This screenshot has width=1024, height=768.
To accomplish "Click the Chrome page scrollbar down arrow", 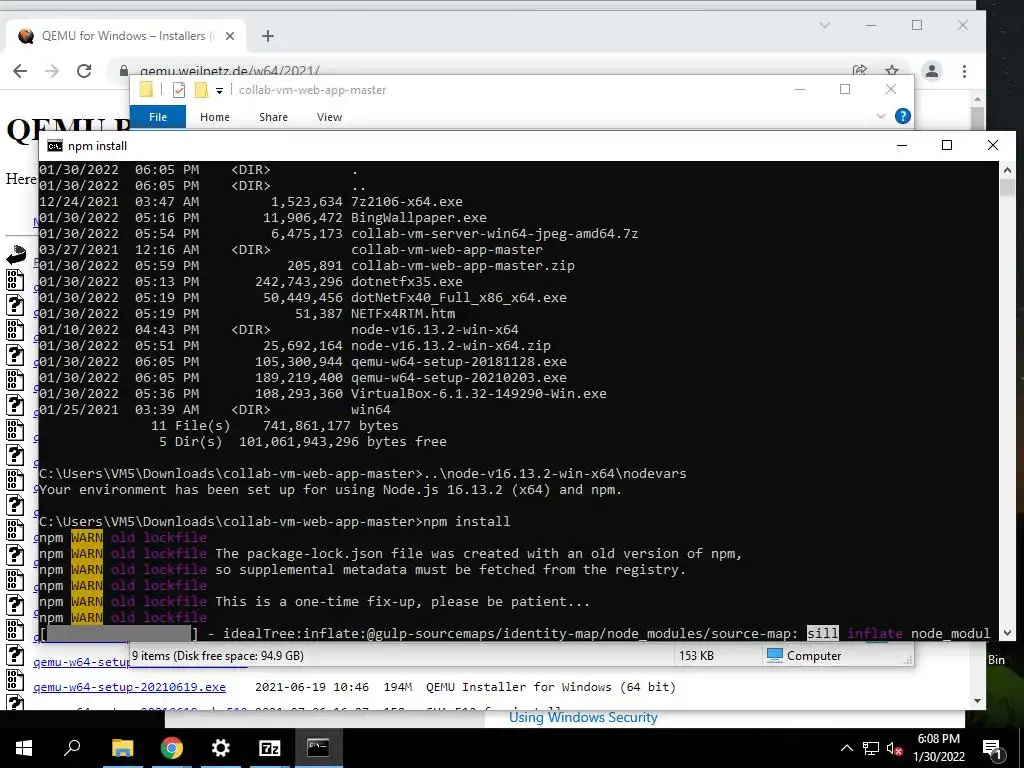I will [x=977, y=701].
